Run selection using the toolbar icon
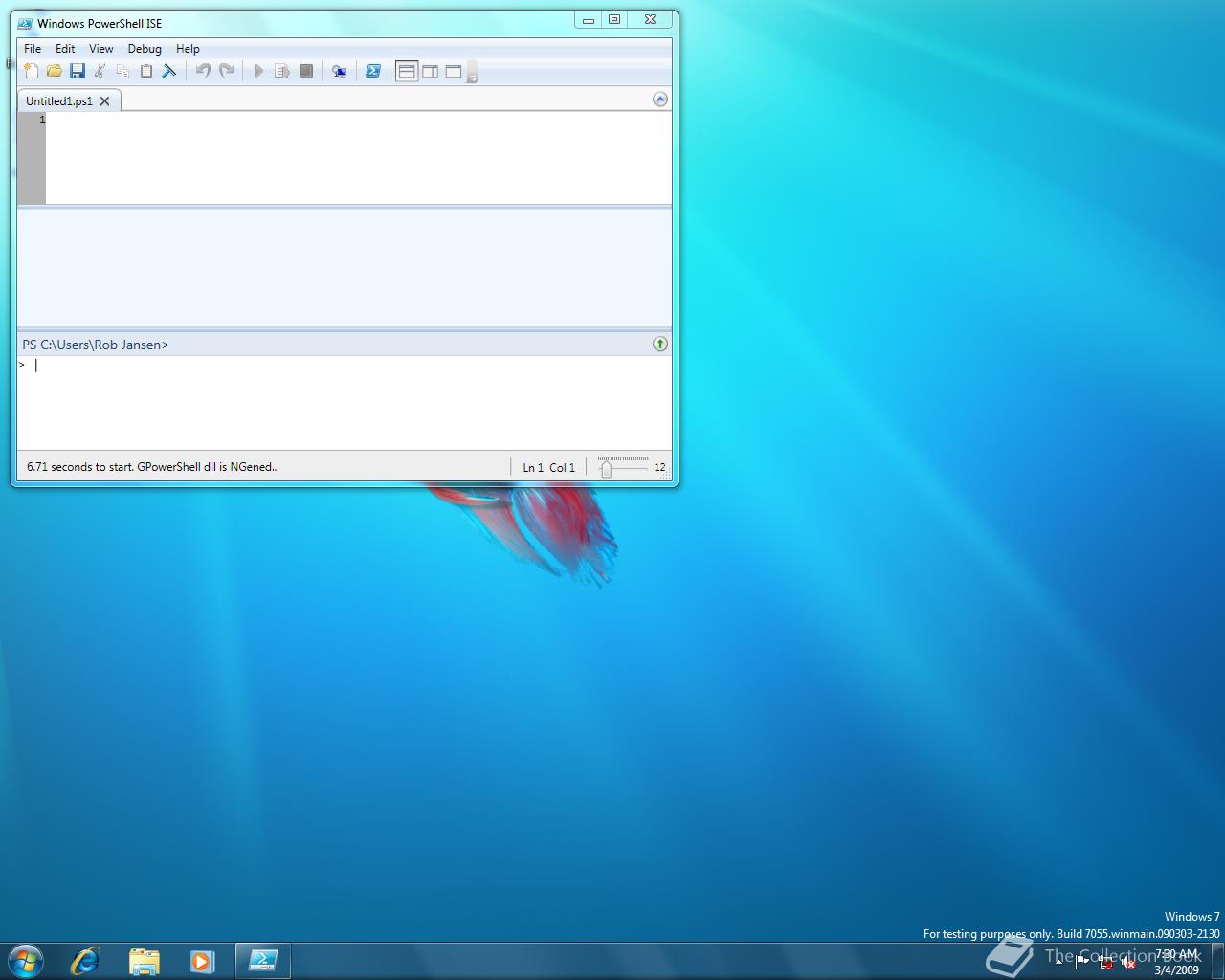This screenshot has width=1225, height=980. 281,71
